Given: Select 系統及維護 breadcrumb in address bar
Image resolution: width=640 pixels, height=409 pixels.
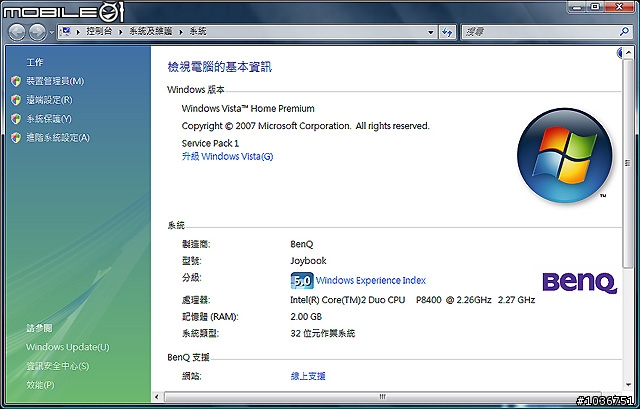Looking at the screenshot, I should [151, 31].
